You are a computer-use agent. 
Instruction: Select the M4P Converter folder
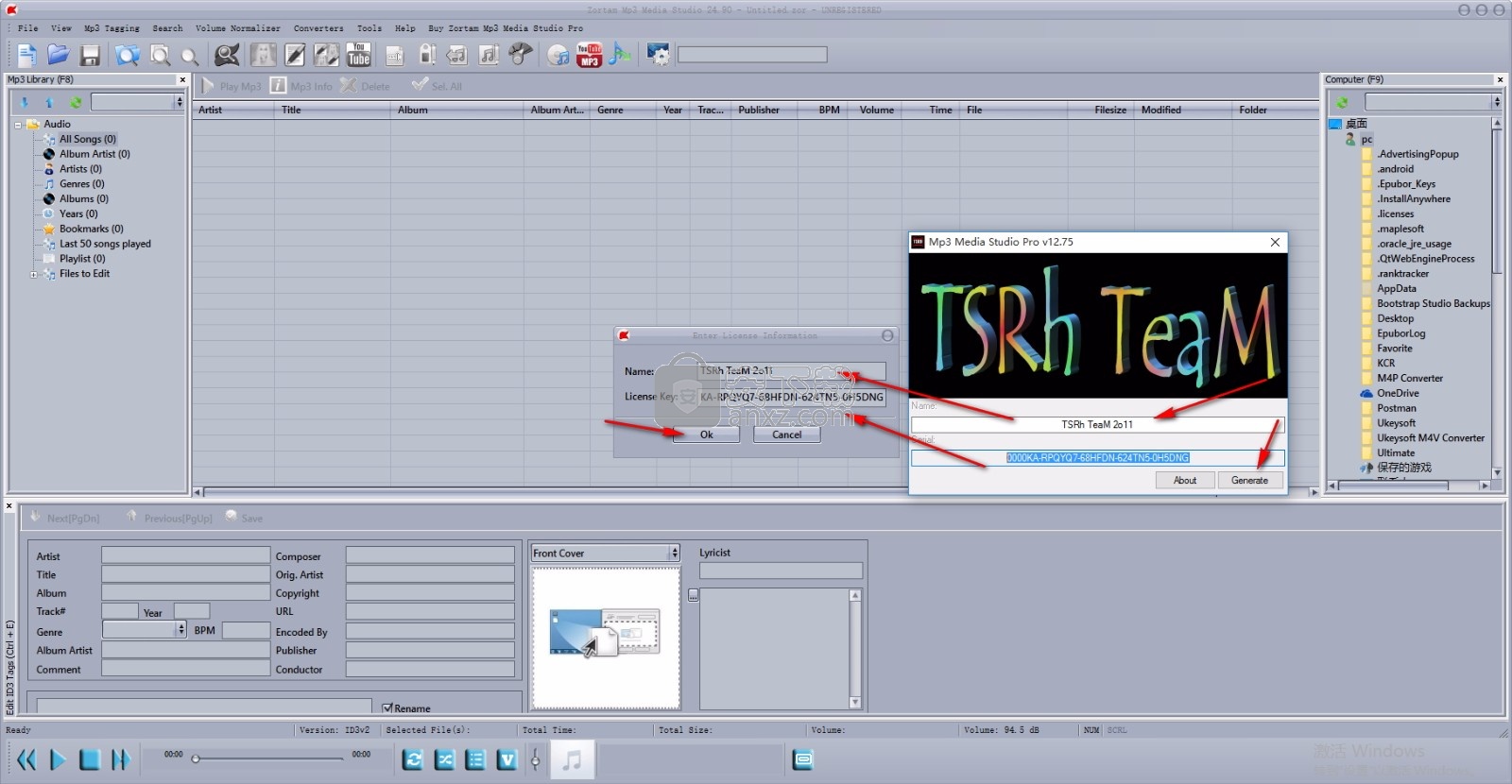pyautogui.click(x=1410, y=378)
